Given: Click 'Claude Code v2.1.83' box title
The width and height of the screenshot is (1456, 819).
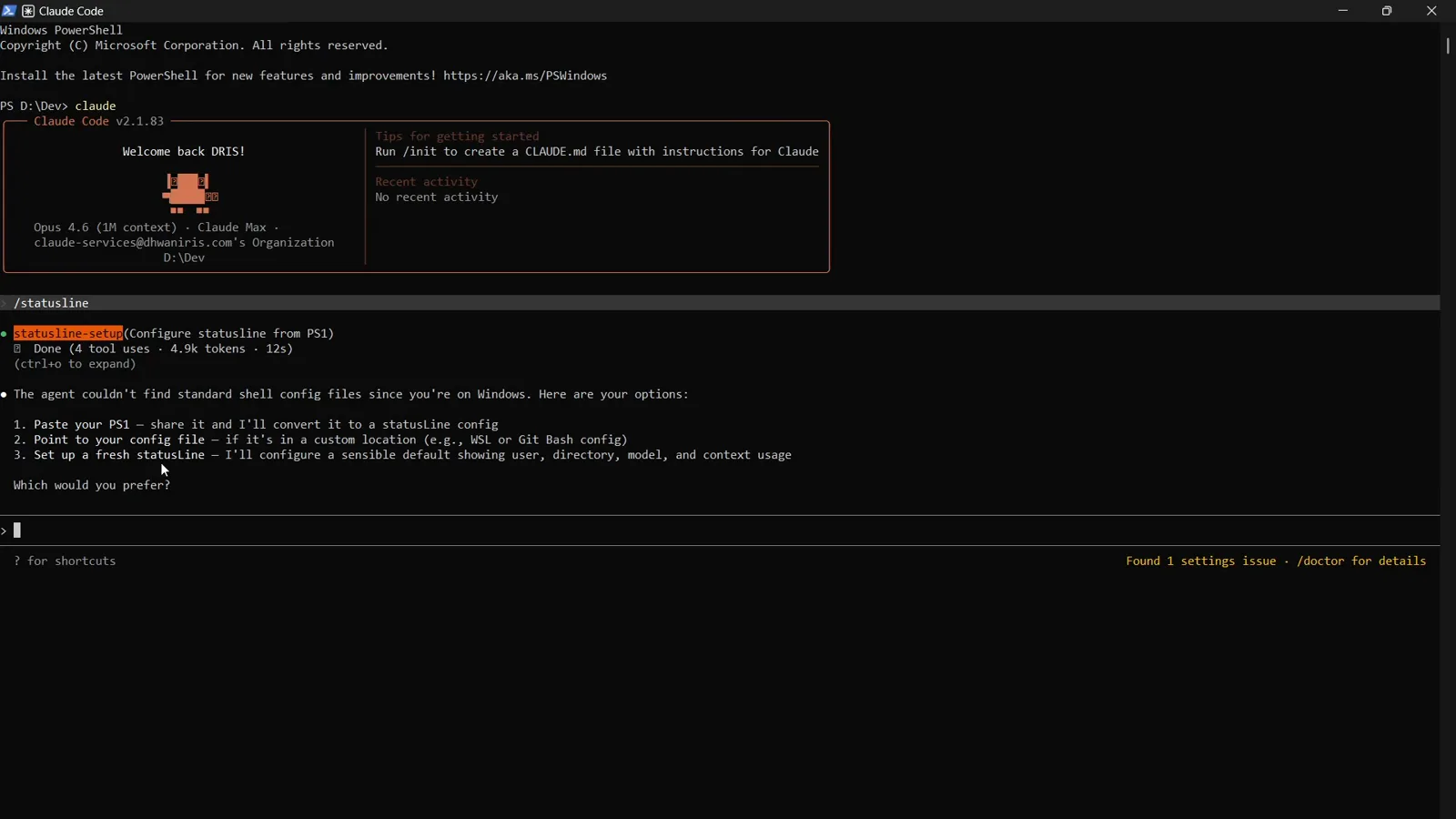Looking at the screenshot, I should tap(98, 121).
